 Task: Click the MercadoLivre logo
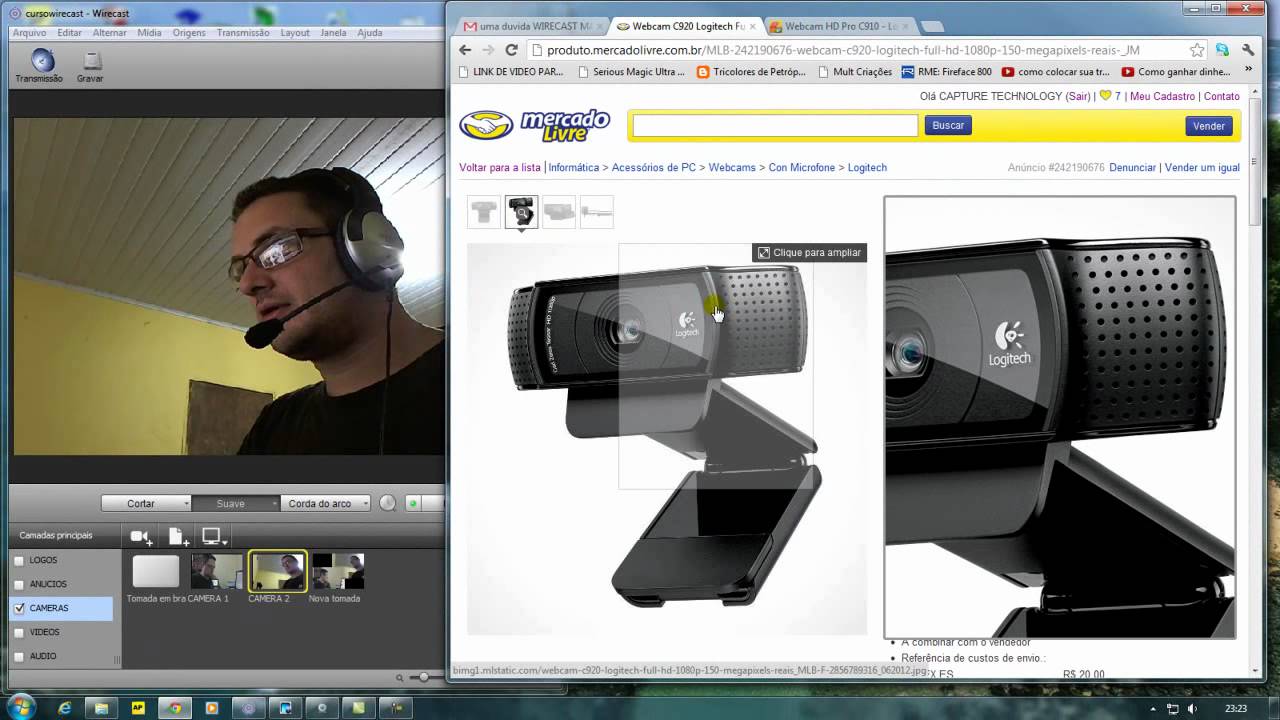click(535, 126)
